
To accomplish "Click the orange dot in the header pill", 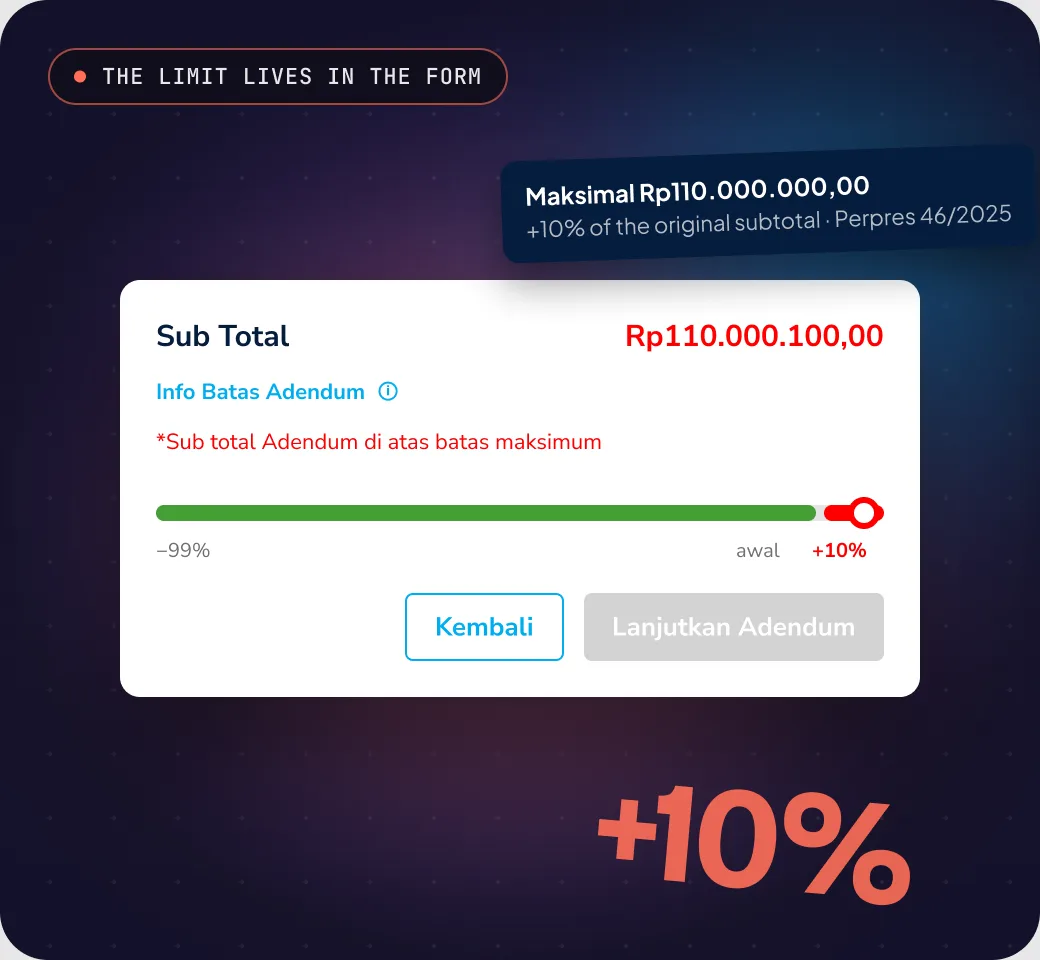I will coord(80,76).
